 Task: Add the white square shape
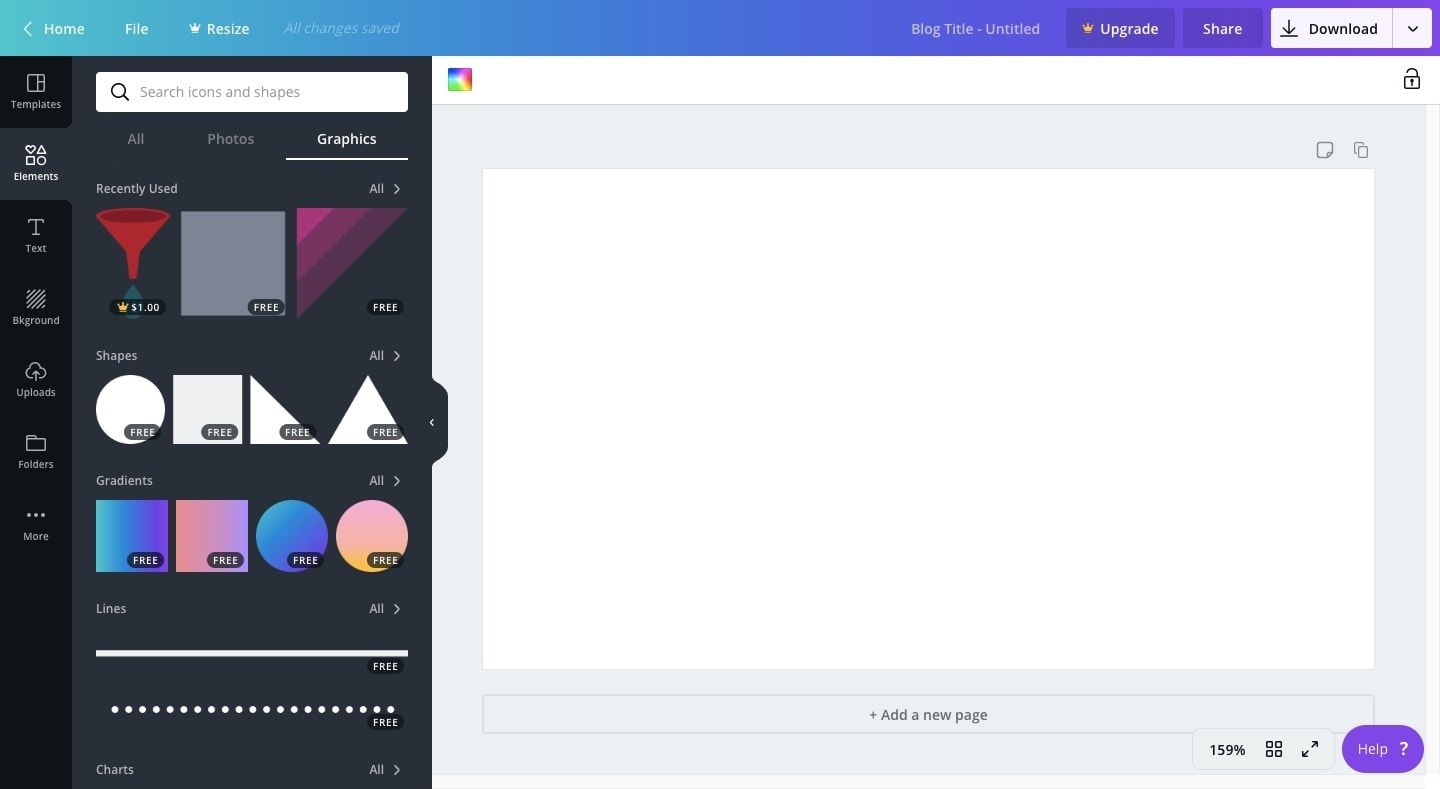point(208,409)
